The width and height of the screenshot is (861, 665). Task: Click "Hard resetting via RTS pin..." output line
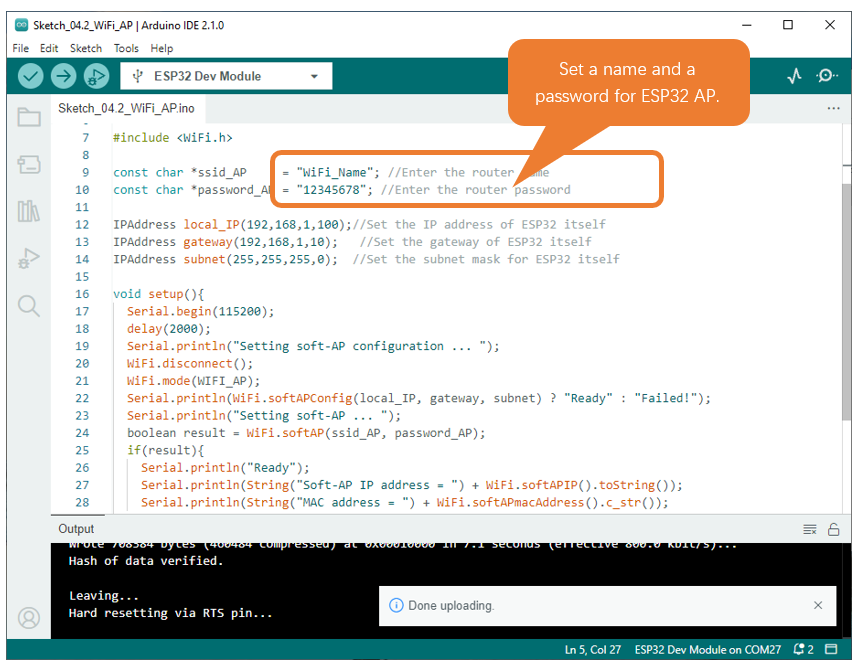pos(170,613)
